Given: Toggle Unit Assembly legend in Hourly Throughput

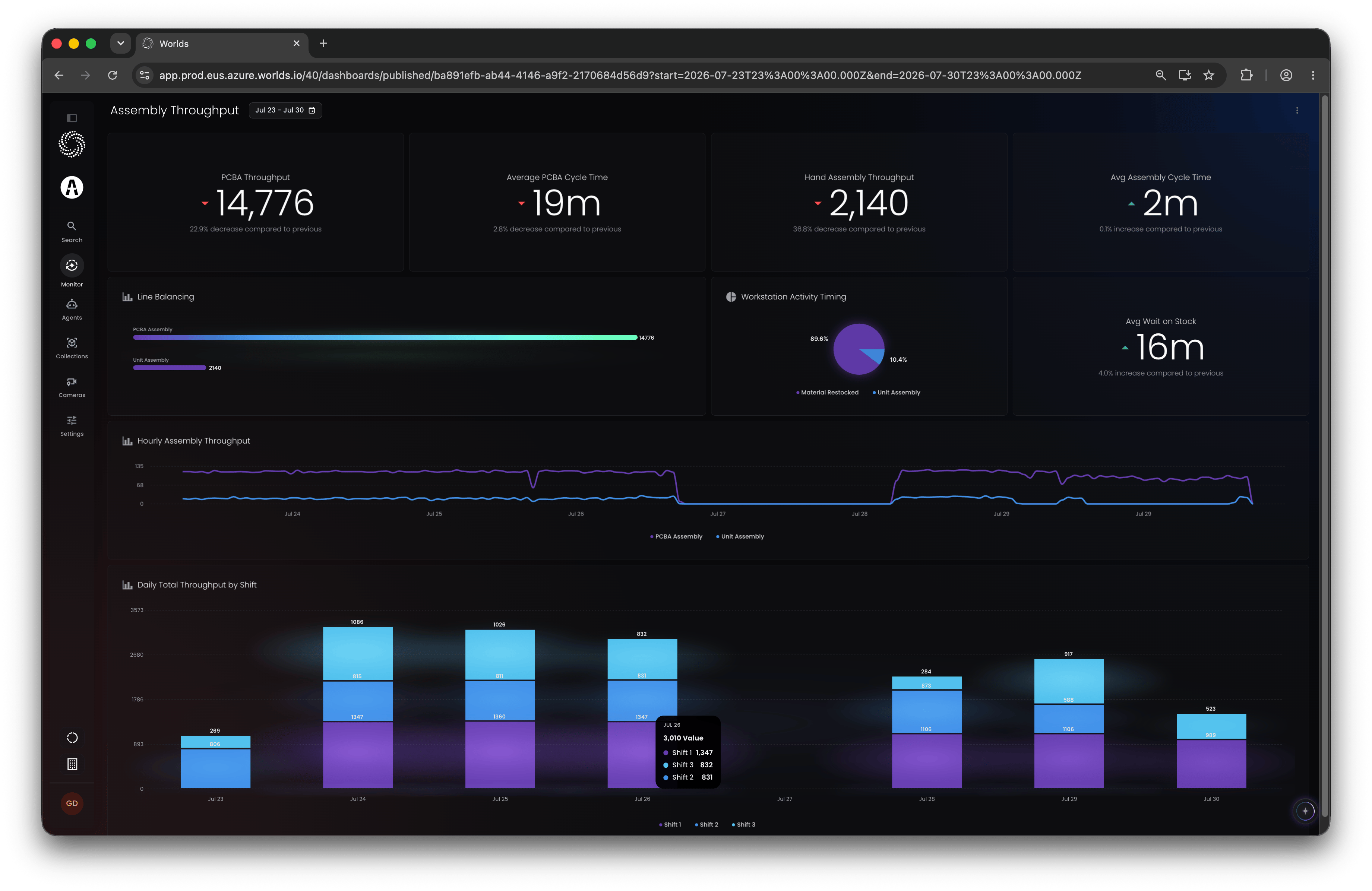Looking at the screenshot, I should [x=740, y=536].
